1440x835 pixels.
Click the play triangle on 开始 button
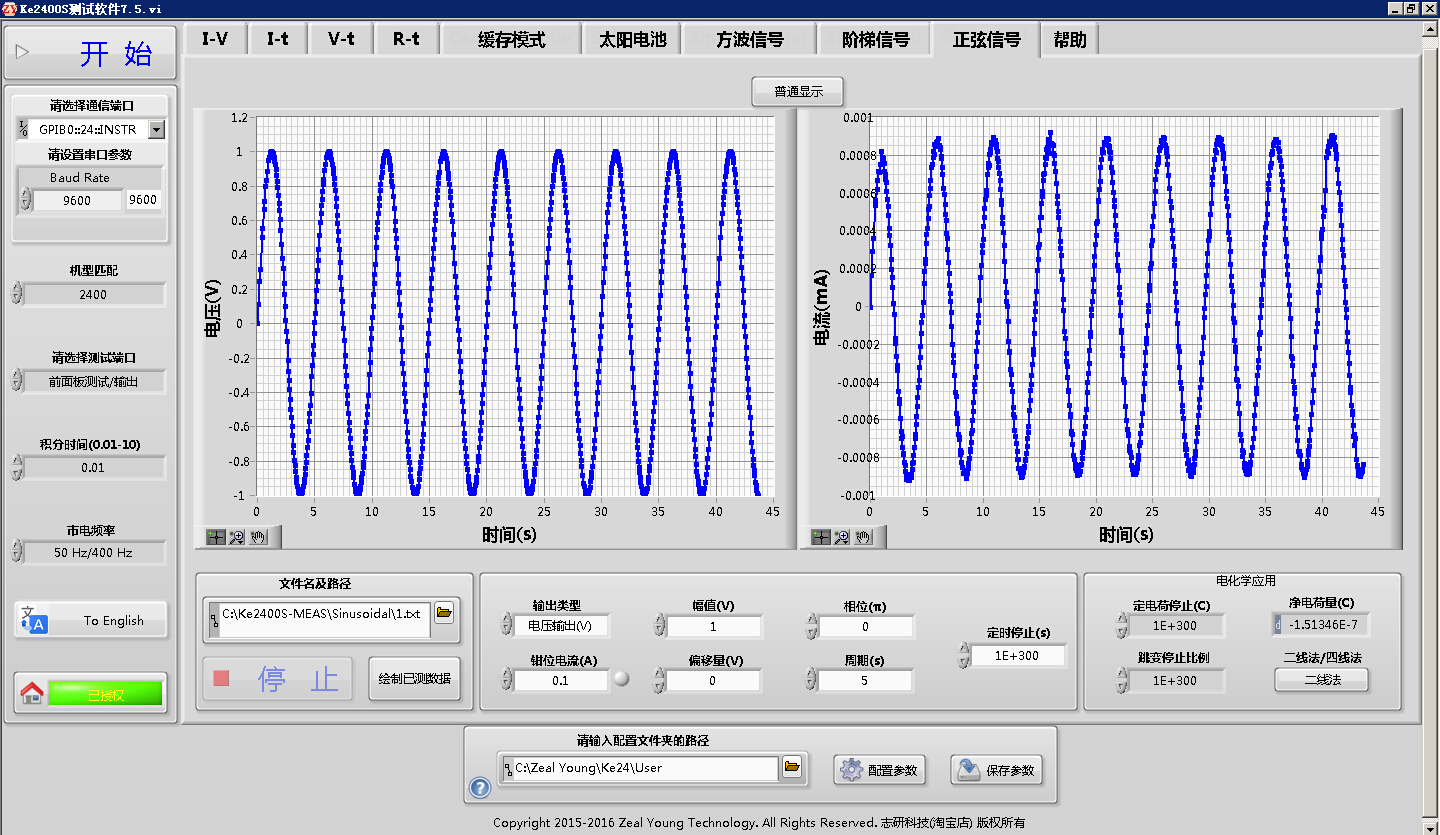[23, 51]
